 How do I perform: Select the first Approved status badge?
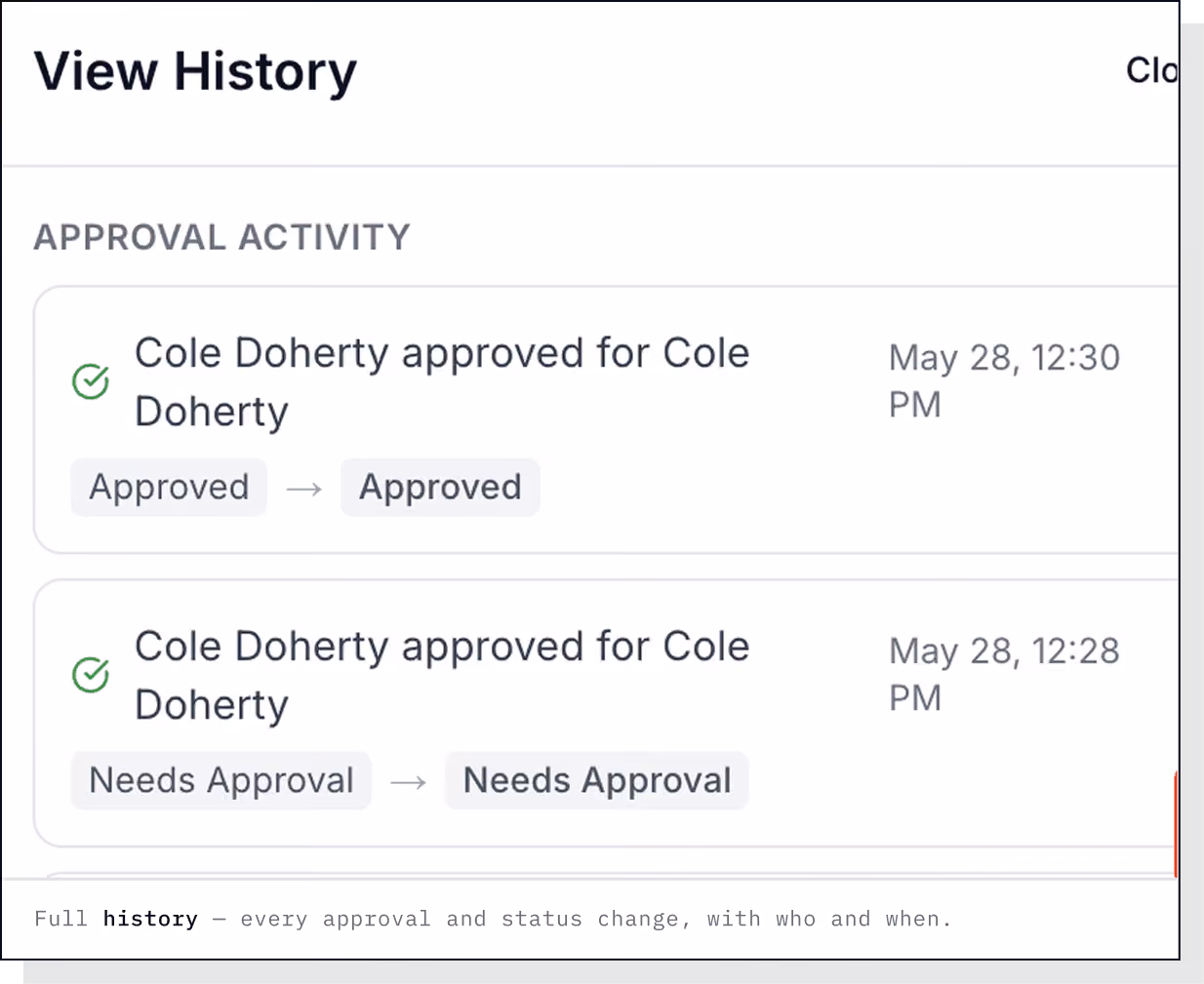pos(169,487)
